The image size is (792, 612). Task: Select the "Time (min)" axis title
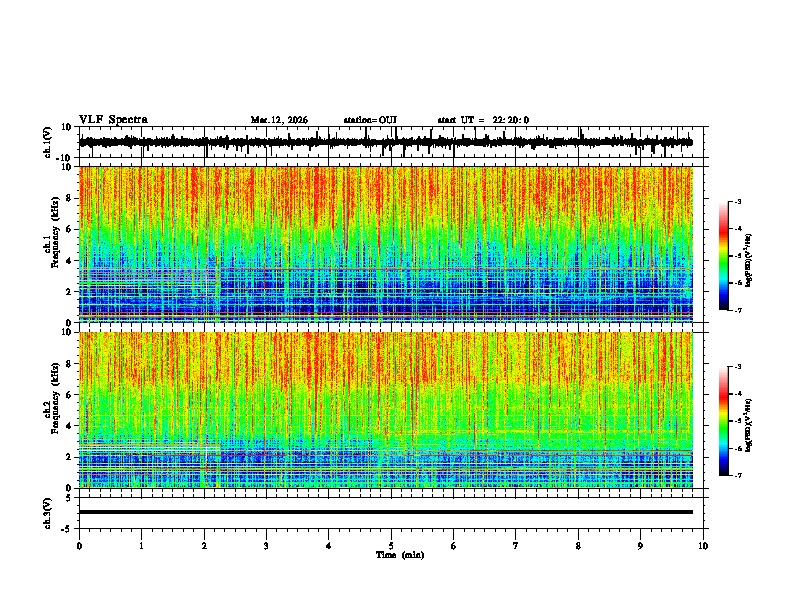(x=400, y=555)
